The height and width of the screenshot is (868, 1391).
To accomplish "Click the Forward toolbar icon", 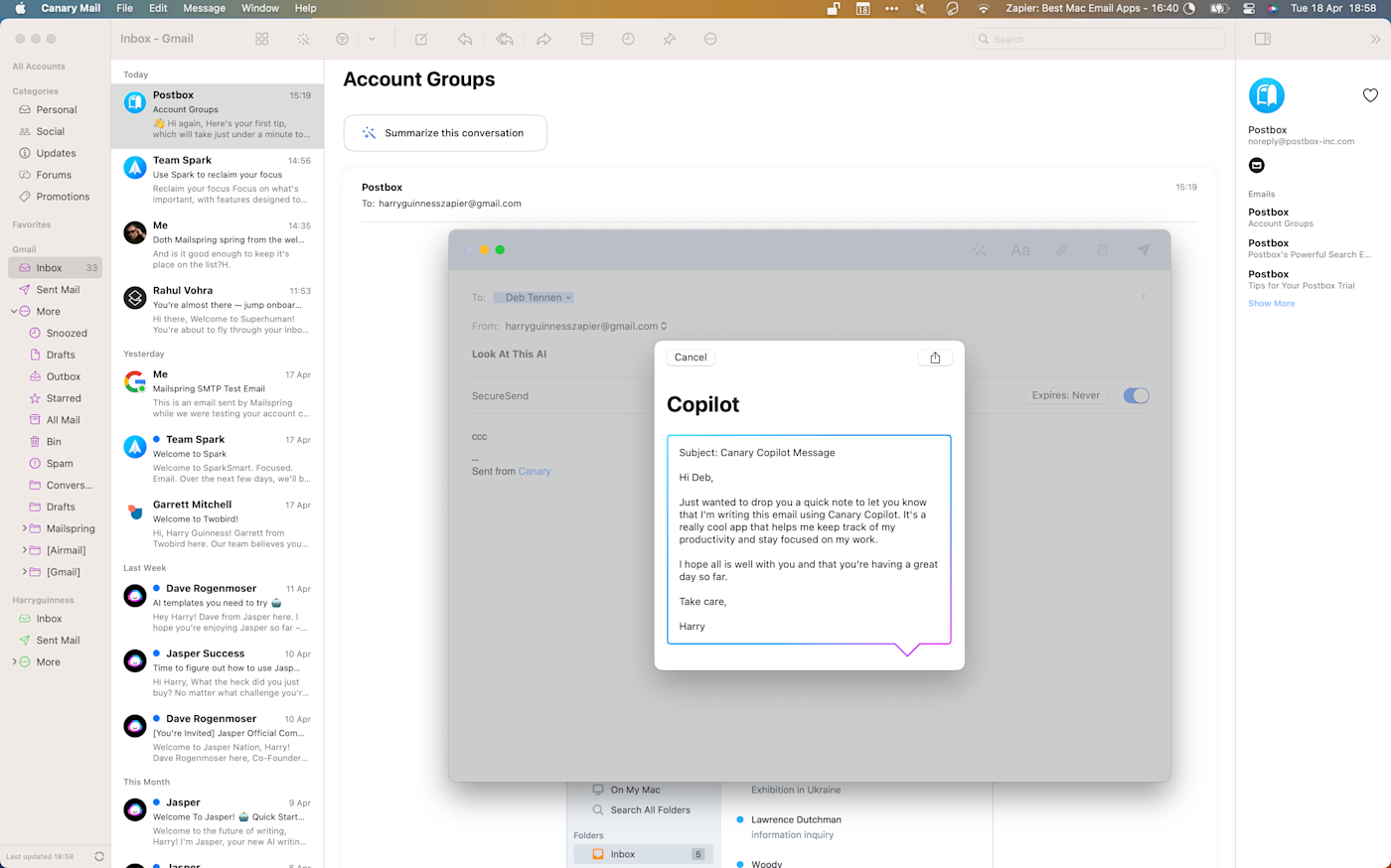I will 544,39.
